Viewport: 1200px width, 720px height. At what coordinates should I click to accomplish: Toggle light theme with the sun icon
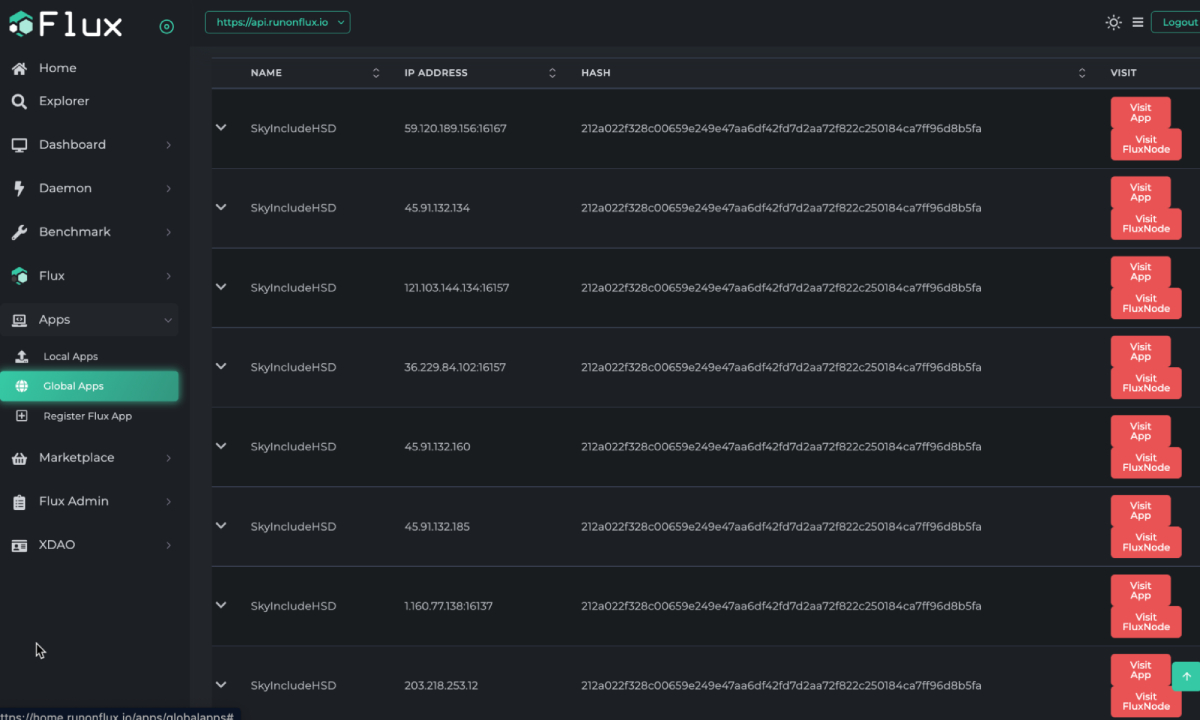coord(1113,22)
